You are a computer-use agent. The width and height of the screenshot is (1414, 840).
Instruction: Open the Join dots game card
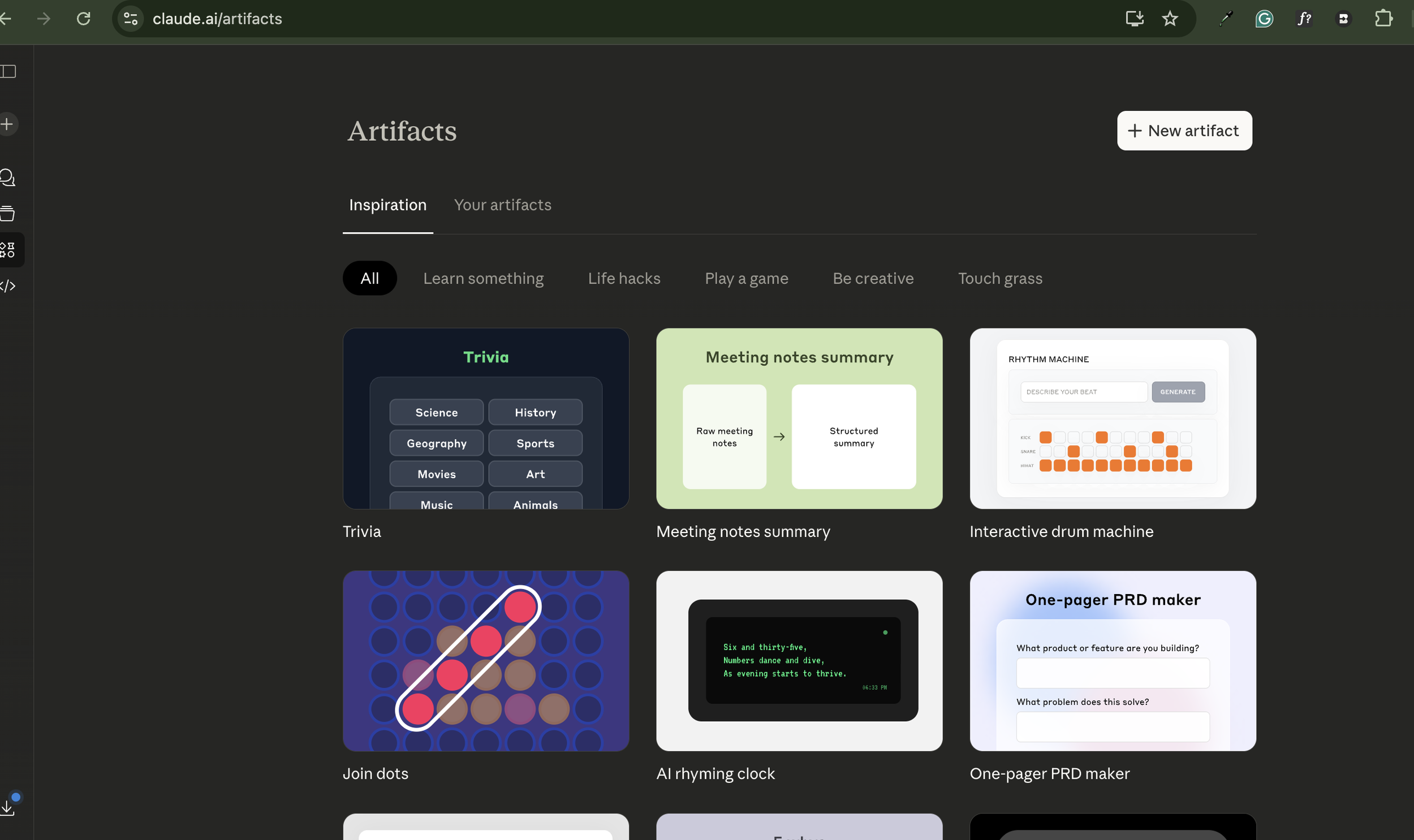[485, 661]
